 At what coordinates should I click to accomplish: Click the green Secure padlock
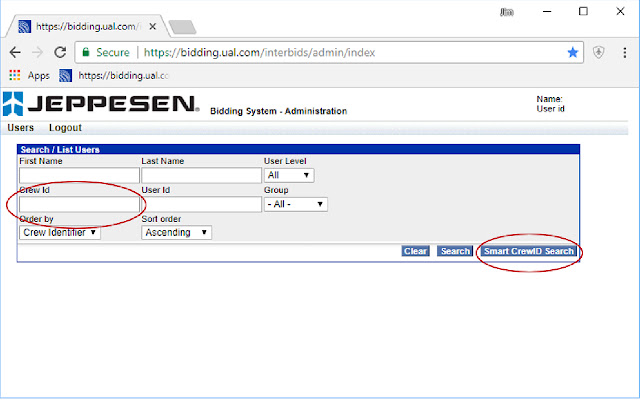click(86, 52)
